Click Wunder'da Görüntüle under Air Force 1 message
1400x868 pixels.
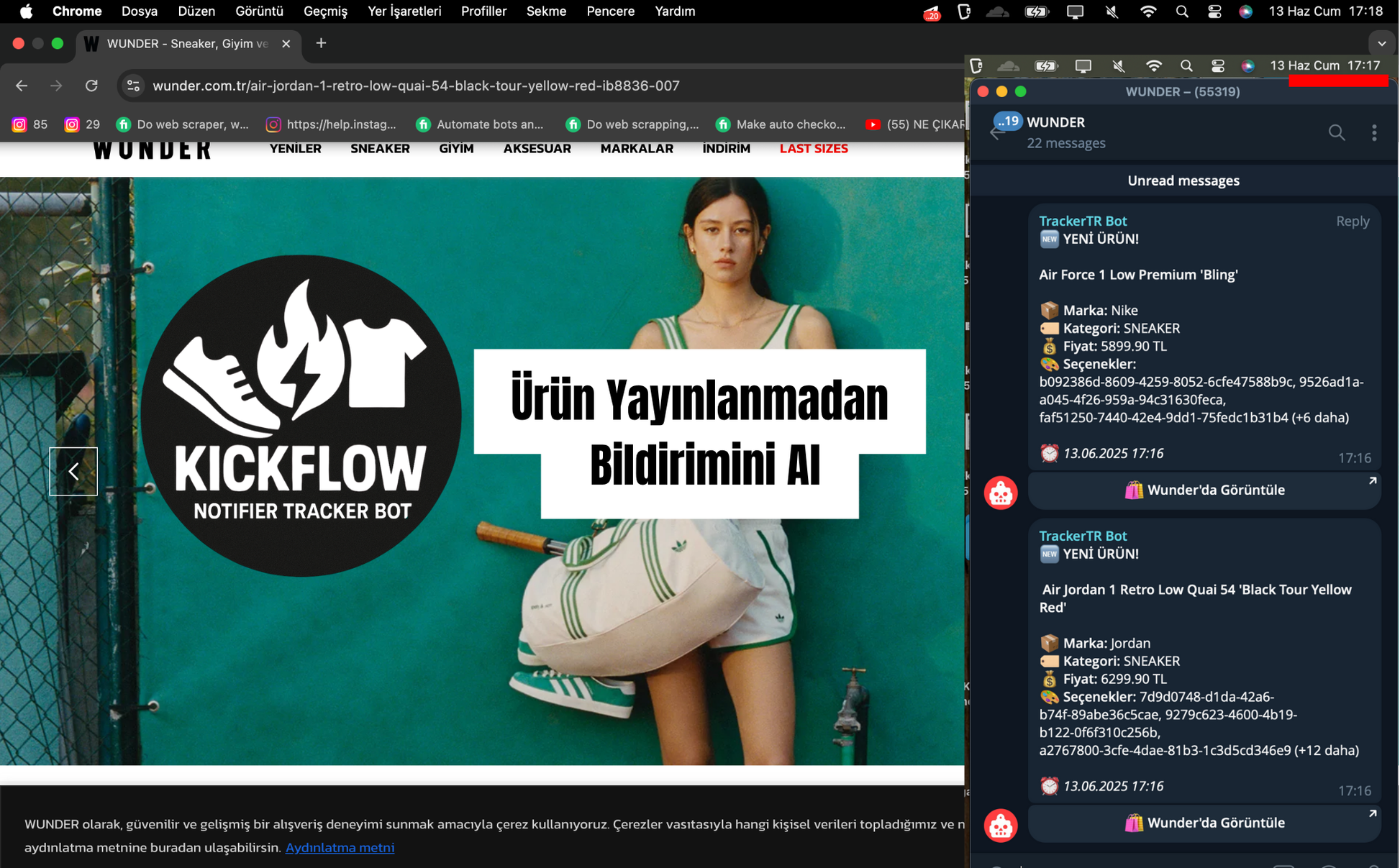[1204, 490]
